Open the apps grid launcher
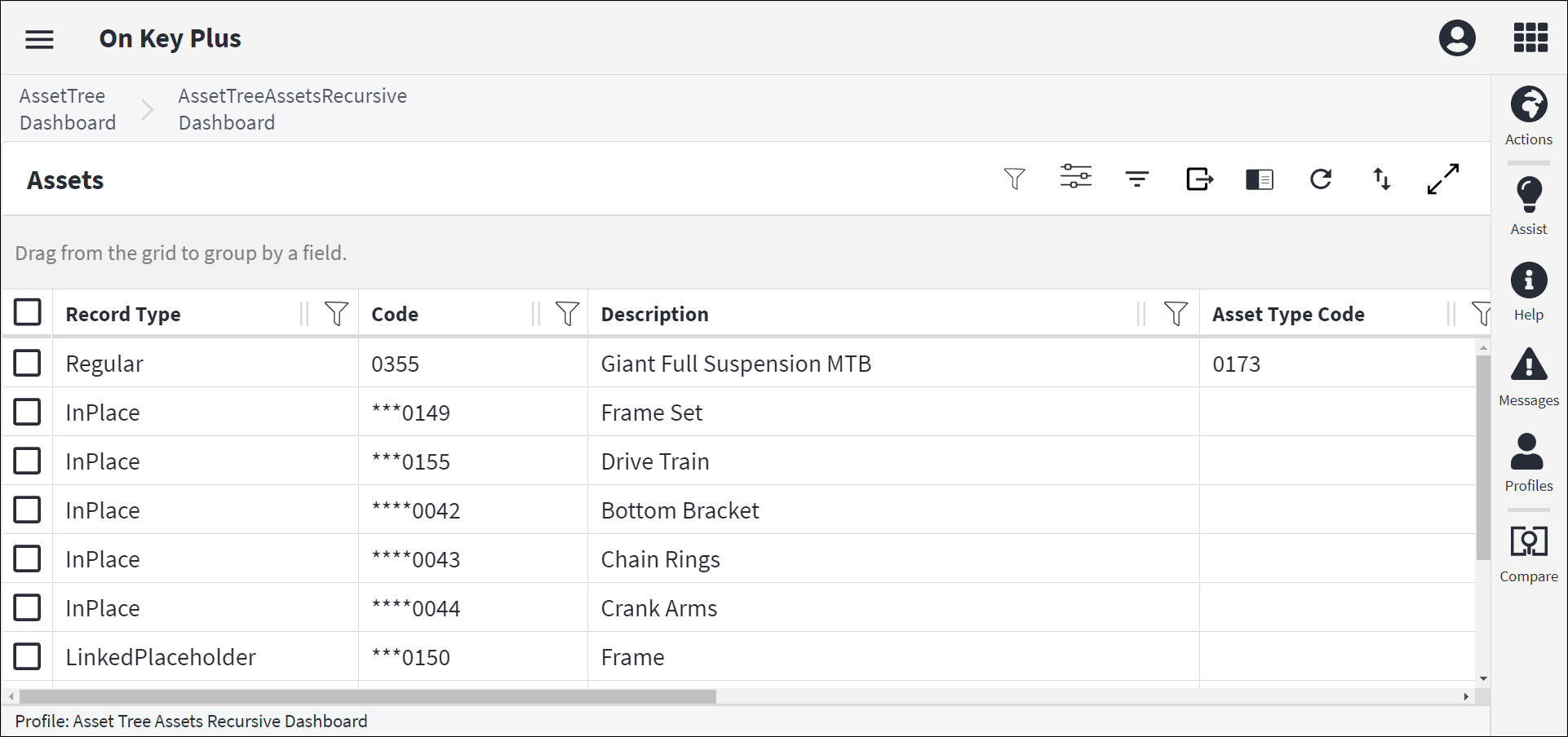 point(1530,38)
